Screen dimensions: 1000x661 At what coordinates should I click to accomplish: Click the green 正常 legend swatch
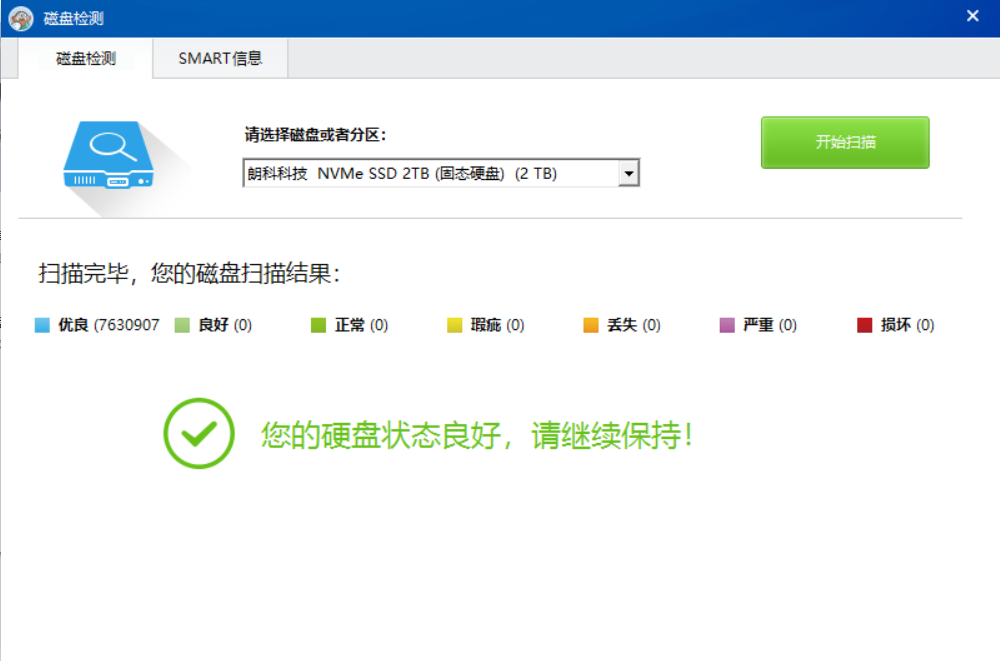click(319, 325)
